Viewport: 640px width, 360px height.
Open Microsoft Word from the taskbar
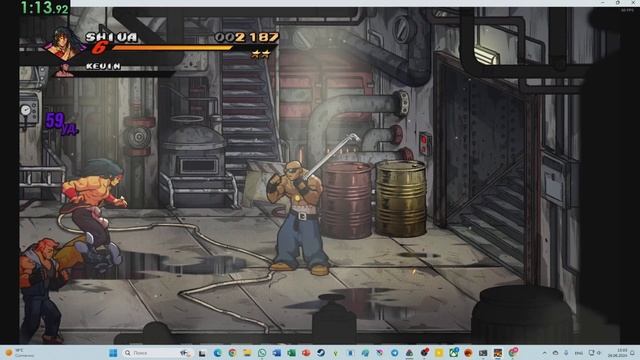(277, 353)
